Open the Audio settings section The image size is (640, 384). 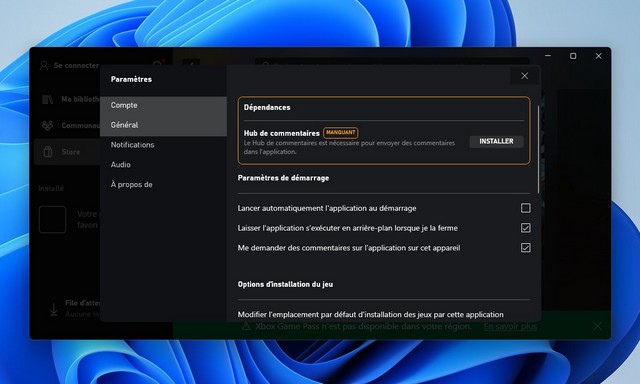pos(163,164)
